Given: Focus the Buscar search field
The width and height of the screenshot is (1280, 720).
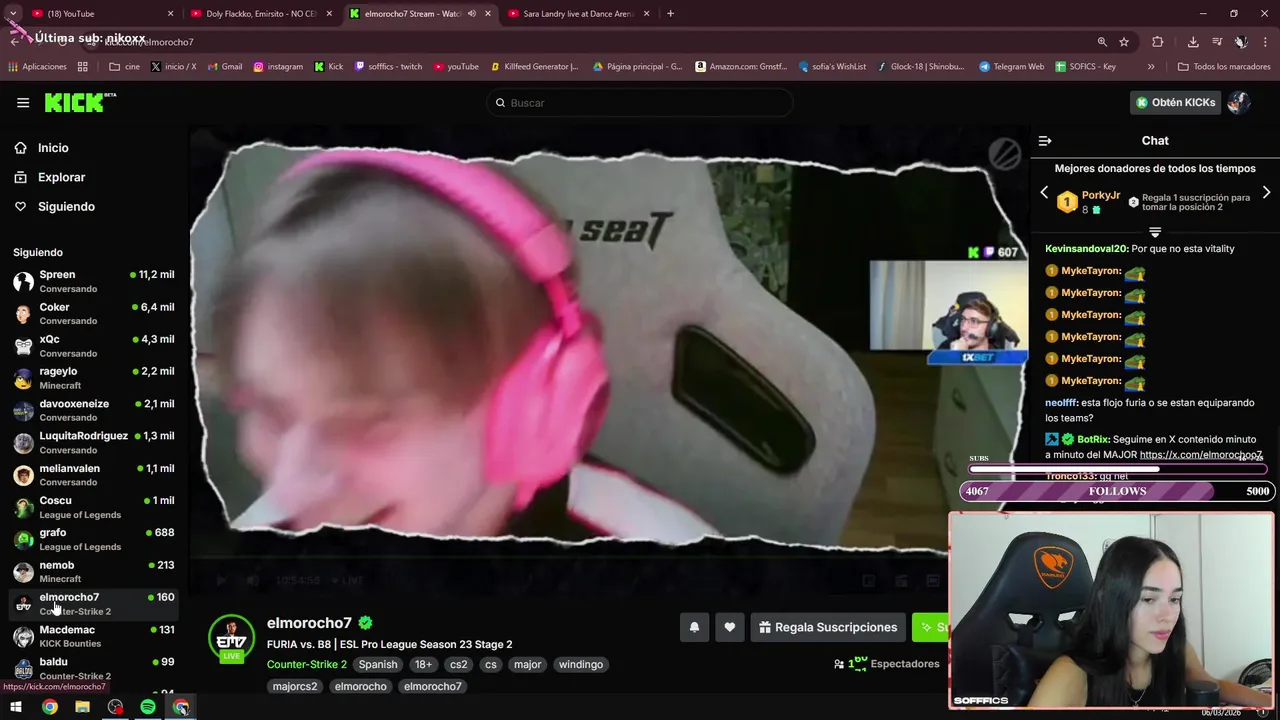Looking at the screenshot, I should (x=640, y=103).
